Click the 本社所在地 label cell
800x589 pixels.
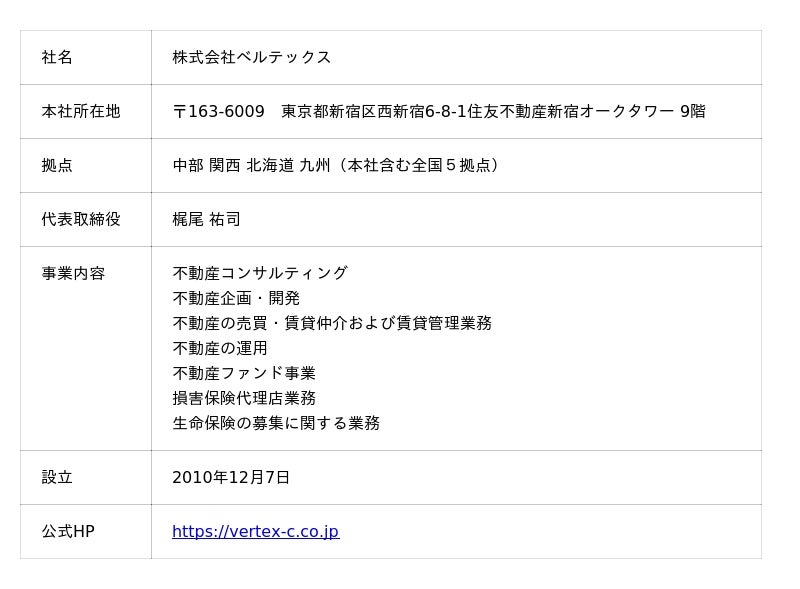(81, 112)
